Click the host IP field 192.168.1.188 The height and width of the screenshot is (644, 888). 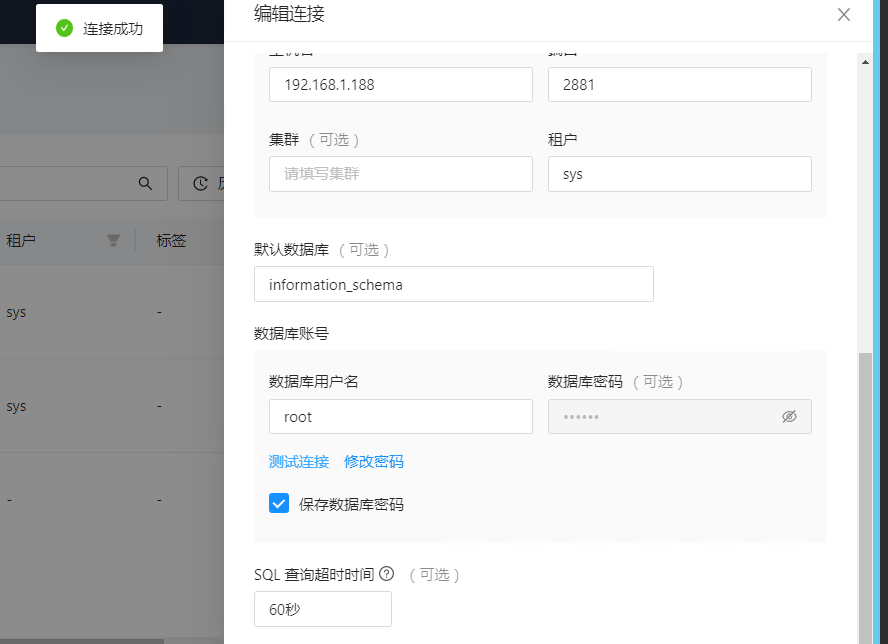400,85
